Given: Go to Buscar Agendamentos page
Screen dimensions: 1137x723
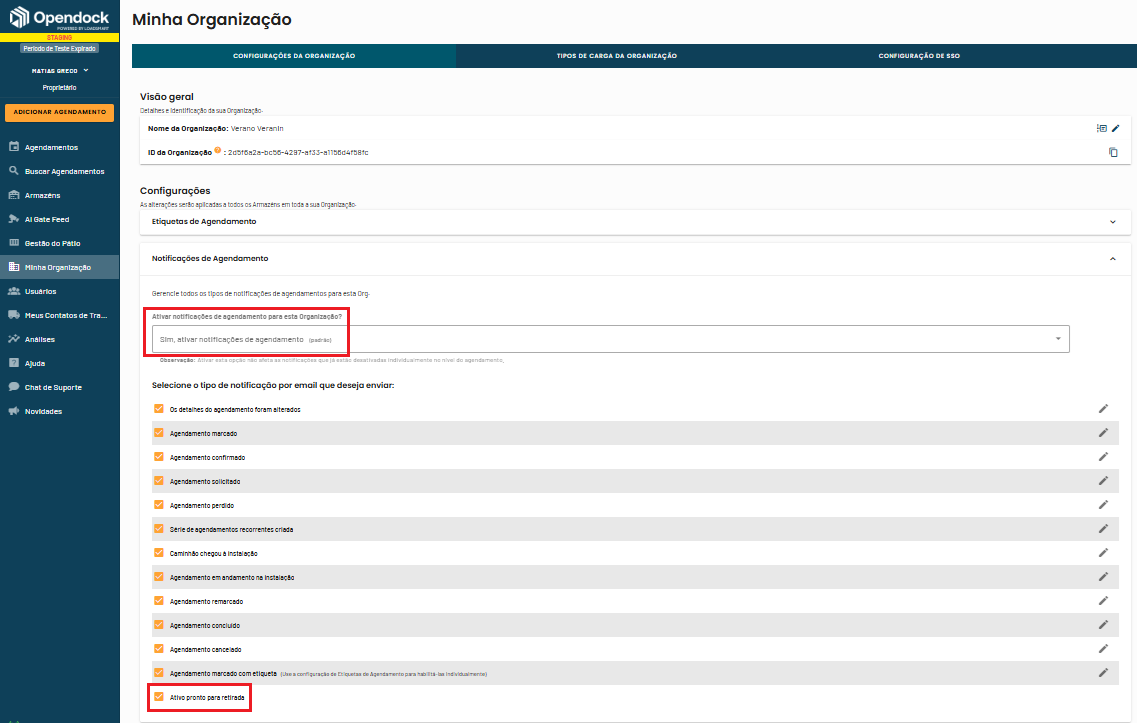Looking at the screenshot, I should (x=59, y=171).
